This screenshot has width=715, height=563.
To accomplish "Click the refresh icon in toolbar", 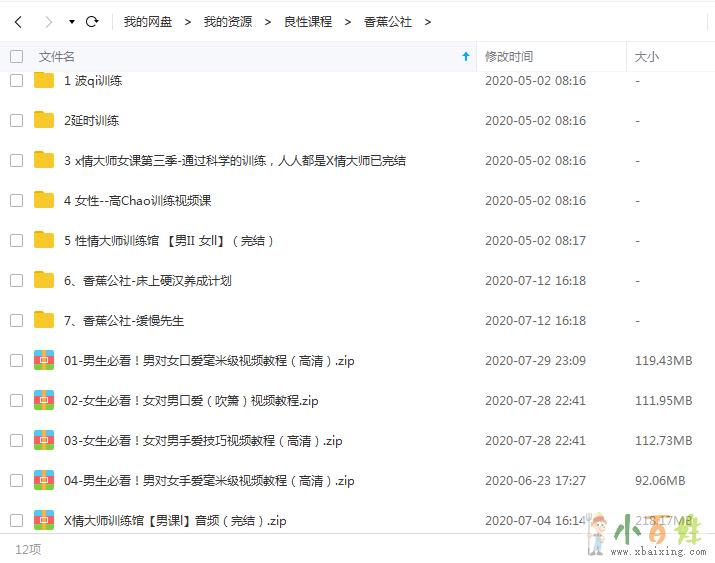I will pyautogui.click(x=92, y=21).
